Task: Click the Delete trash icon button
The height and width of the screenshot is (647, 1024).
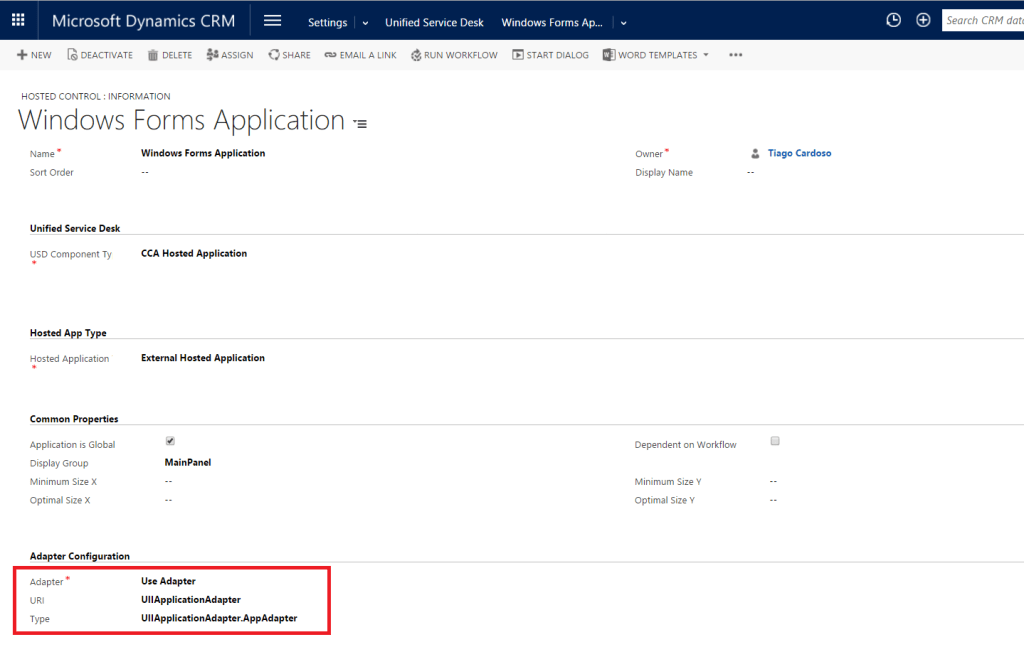Action: click(x=169, y=55)
